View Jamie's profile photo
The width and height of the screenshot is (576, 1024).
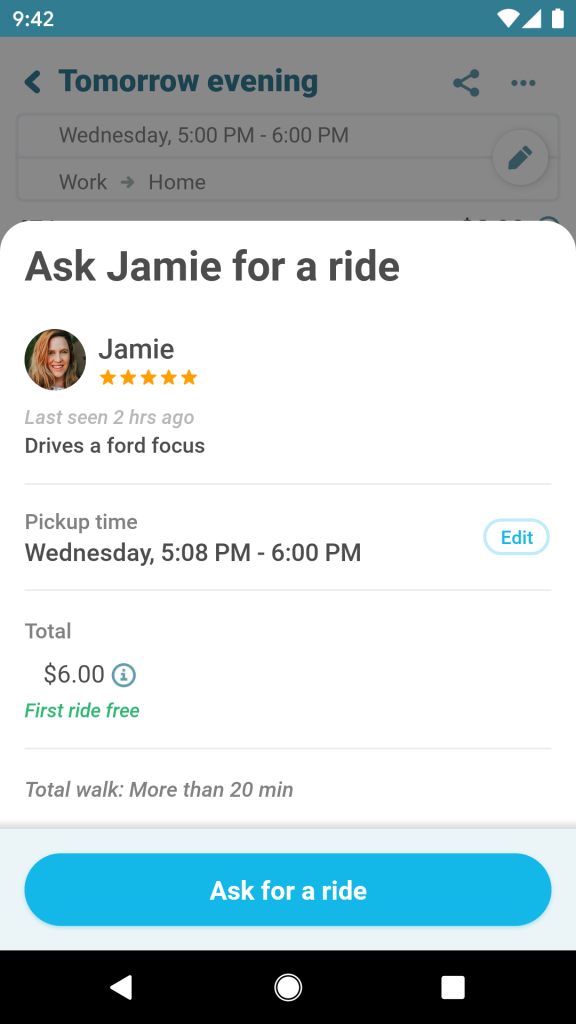55,359
